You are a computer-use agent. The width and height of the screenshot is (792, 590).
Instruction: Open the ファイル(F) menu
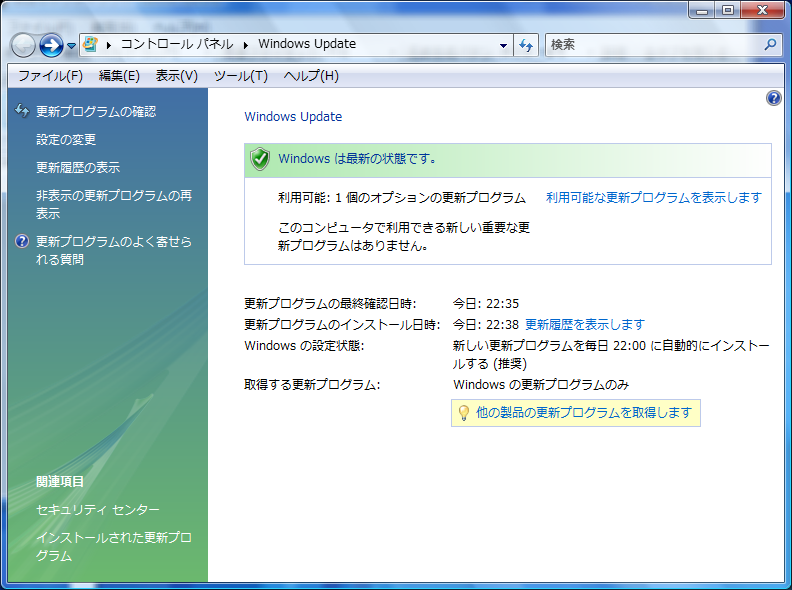(51, 76)
